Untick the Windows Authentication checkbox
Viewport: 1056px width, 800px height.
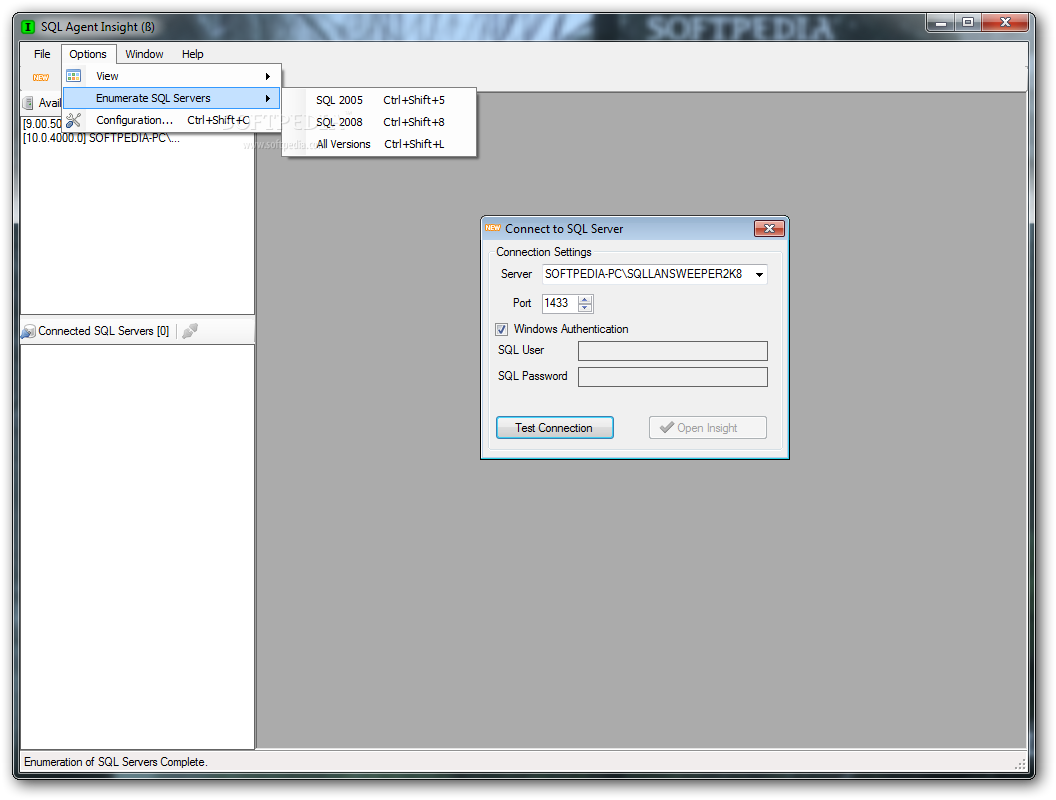pyautogui.click(x=501, y=329)
